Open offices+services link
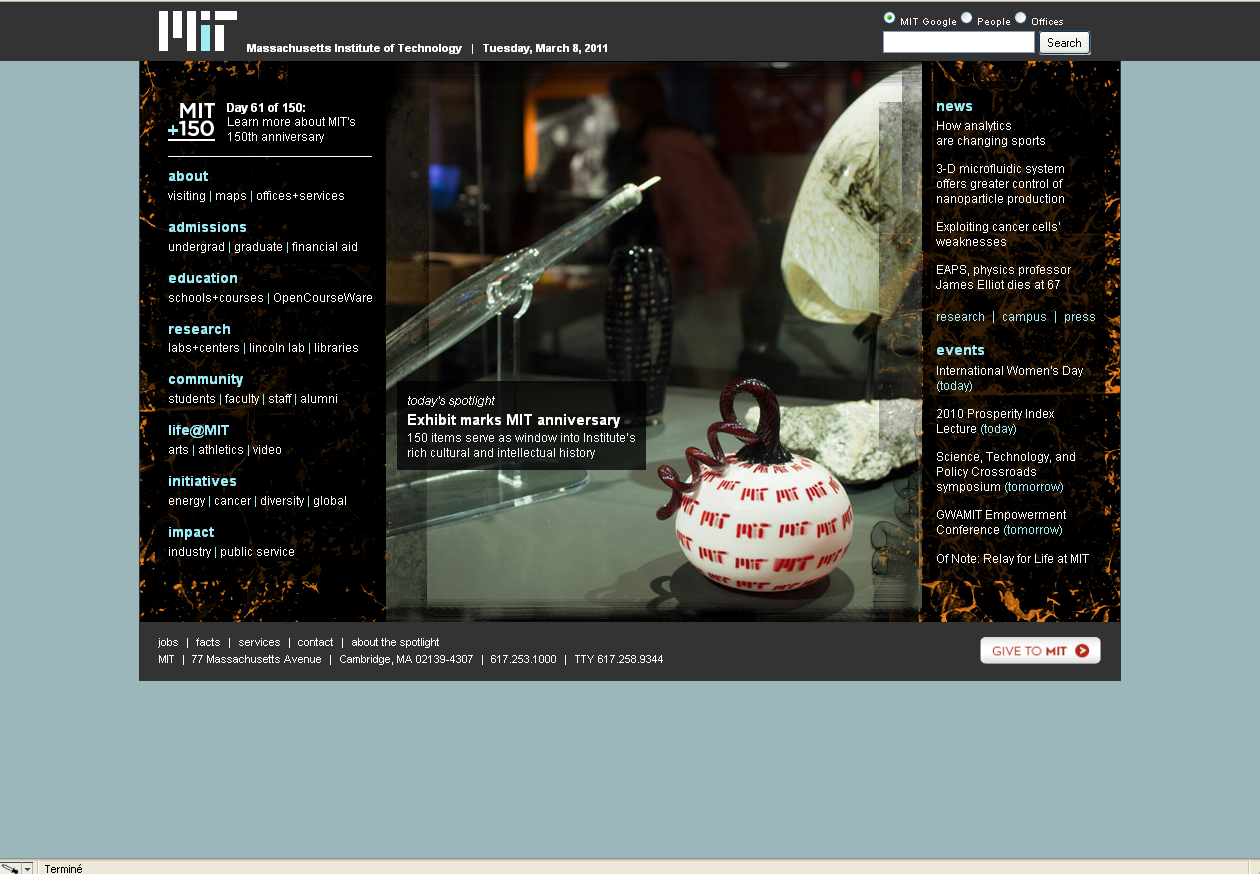This screenshot has height=874, width=1260. tap(300, 196)
